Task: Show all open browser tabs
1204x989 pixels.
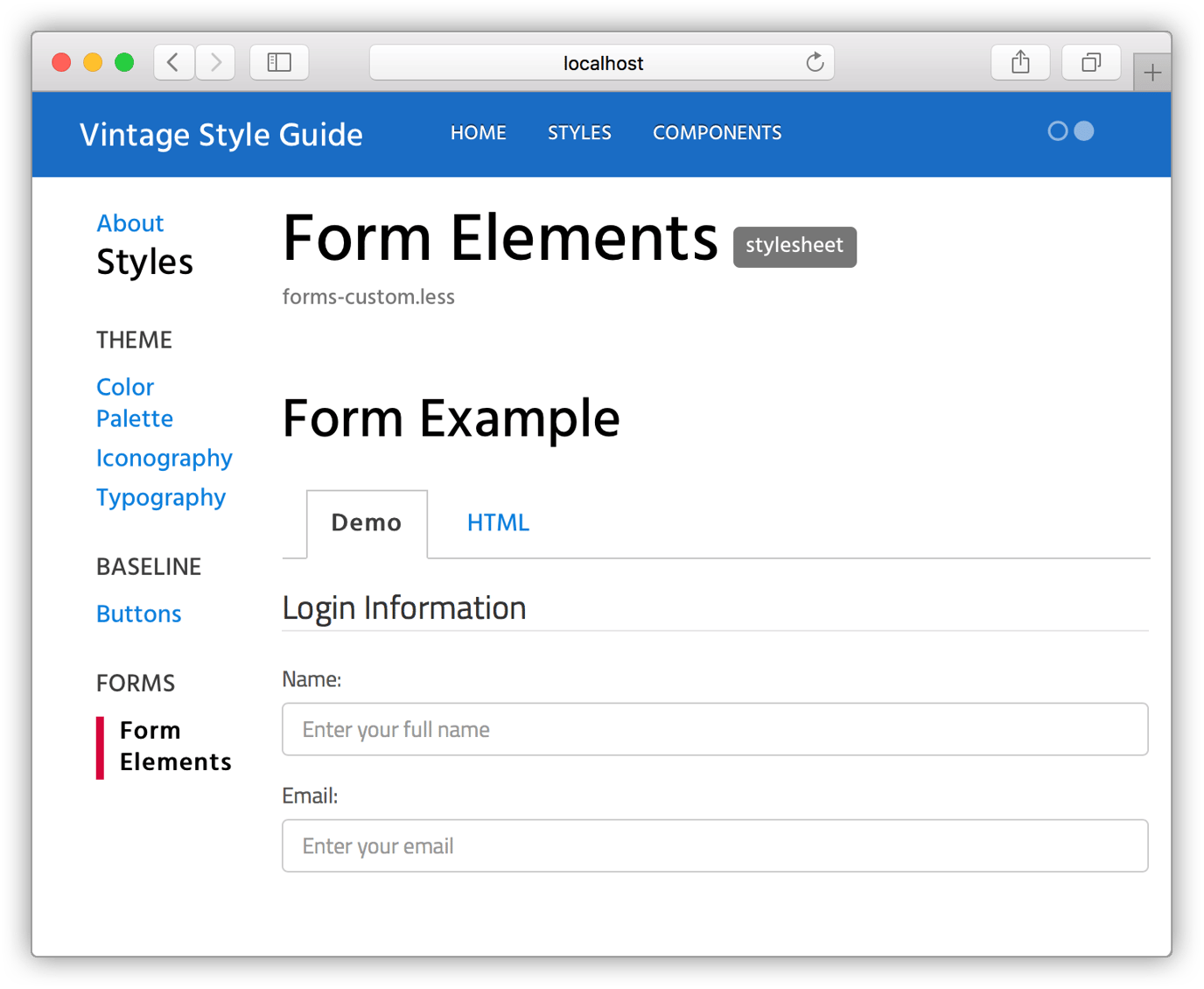Action: 1090,62
